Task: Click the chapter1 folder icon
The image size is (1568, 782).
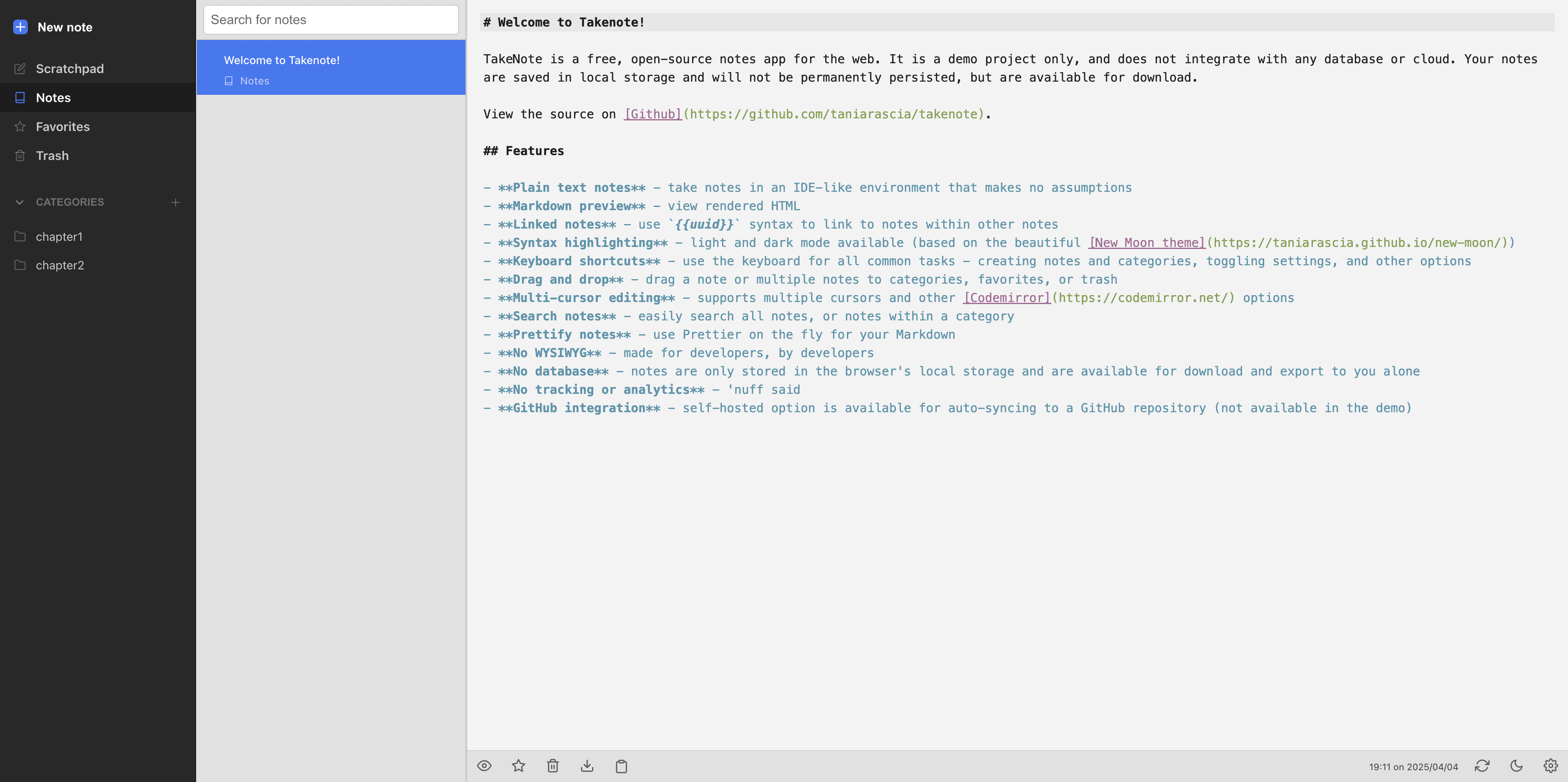Action: click(20, 236)
